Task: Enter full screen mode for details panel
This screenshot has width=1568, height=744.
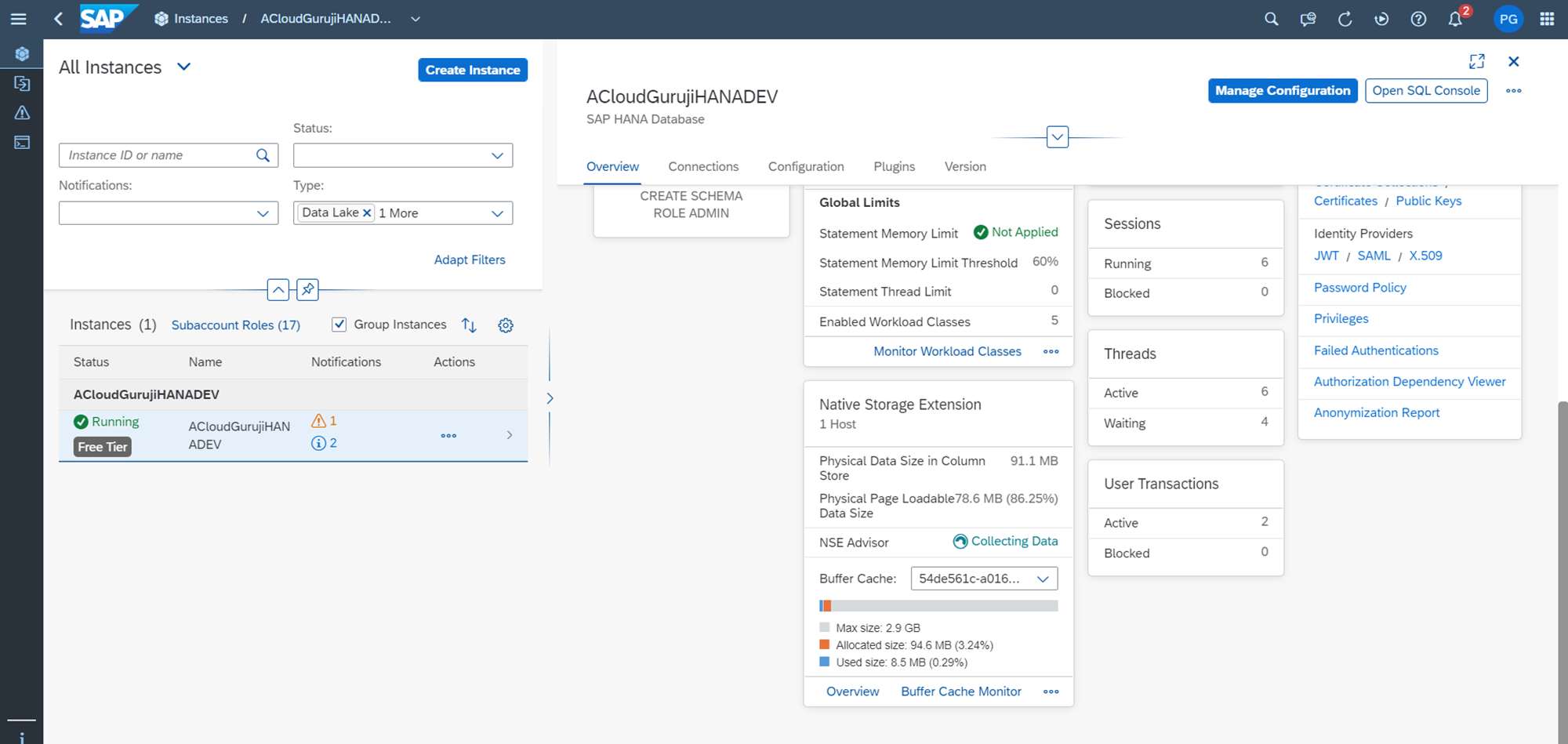Action: [x=1476, y=61]
